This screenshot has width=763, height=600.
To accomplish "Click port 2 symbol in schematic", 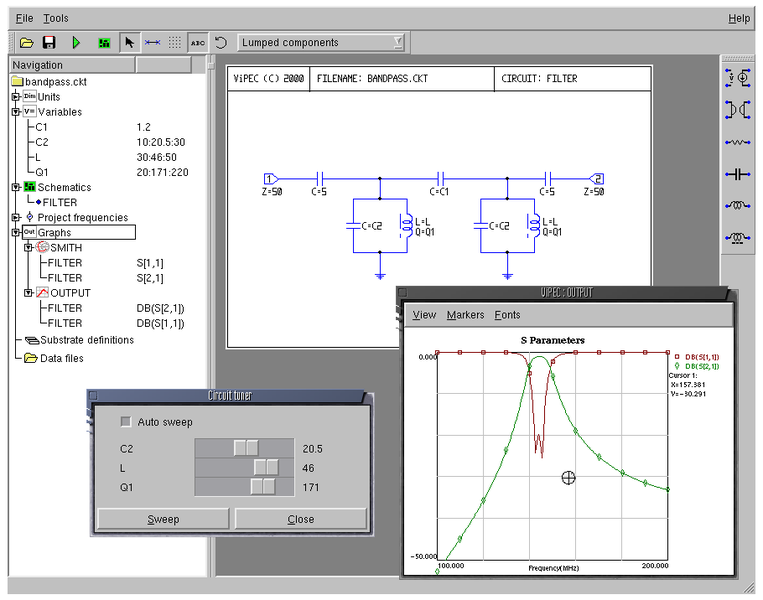I will (597, 179).
